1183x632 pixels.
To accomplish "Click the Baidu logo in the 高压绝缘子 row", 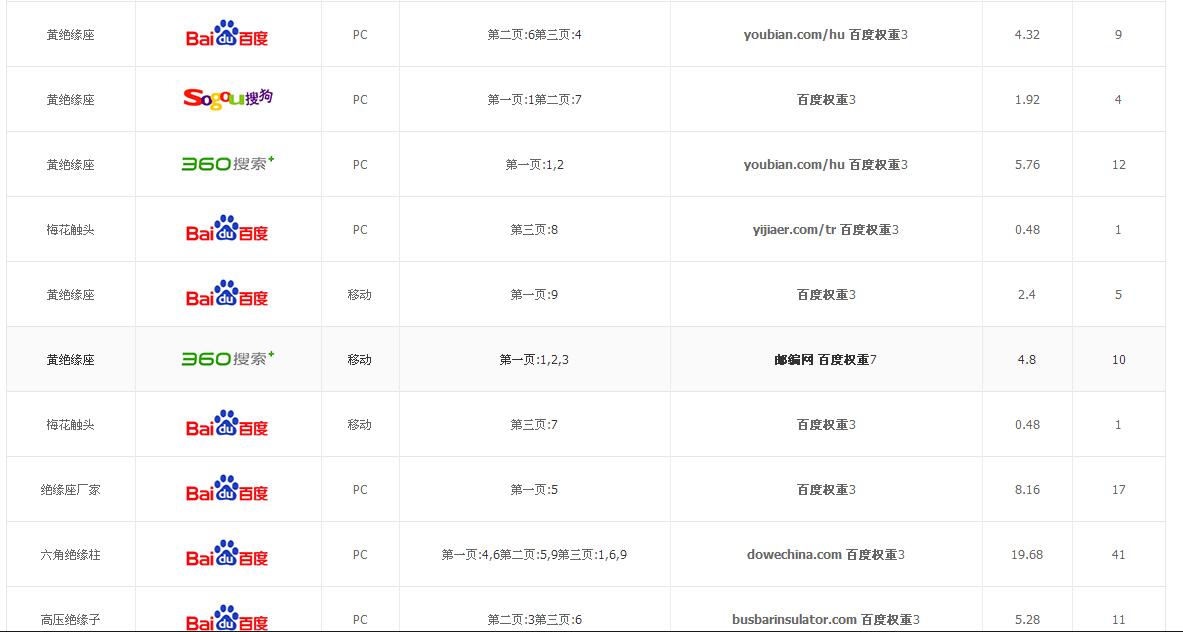I will pos(228,618).
